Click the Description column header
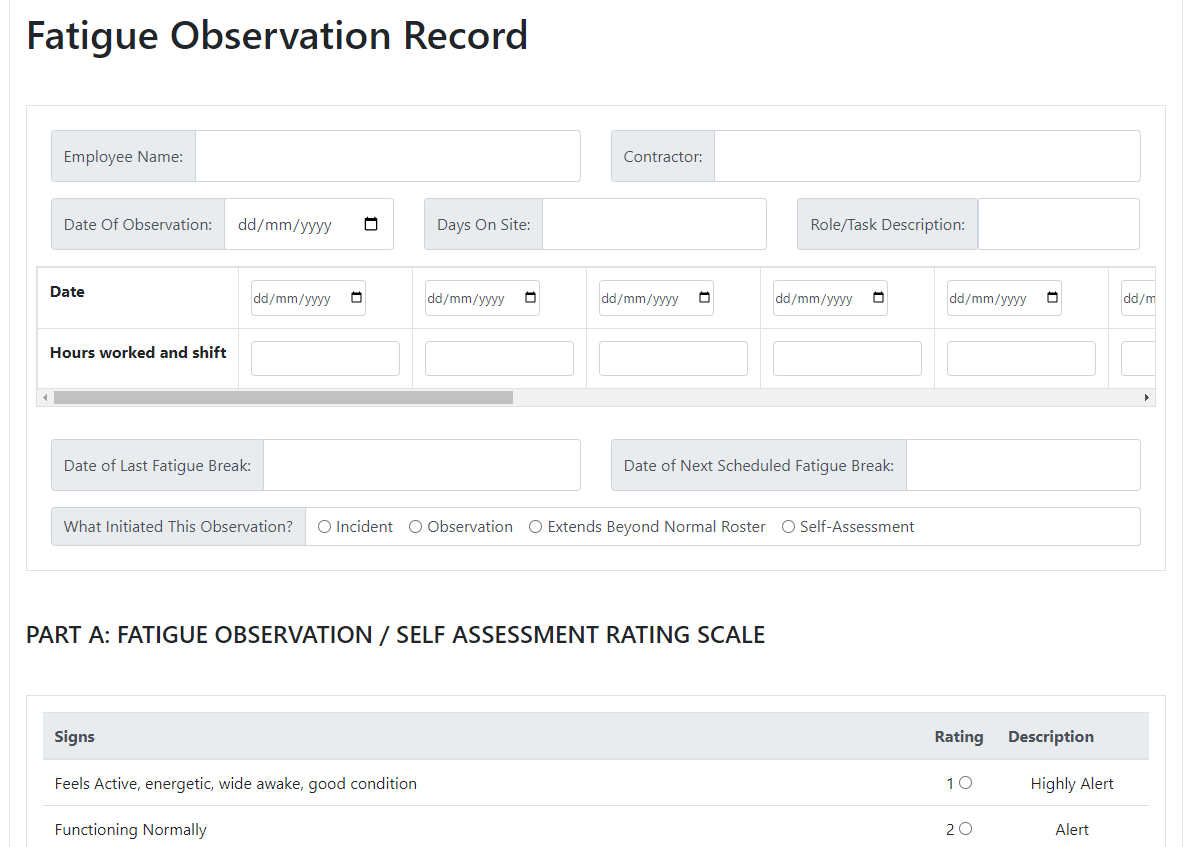Image resolution: width=1201 pixels, height=847 pixels. 1051,736
